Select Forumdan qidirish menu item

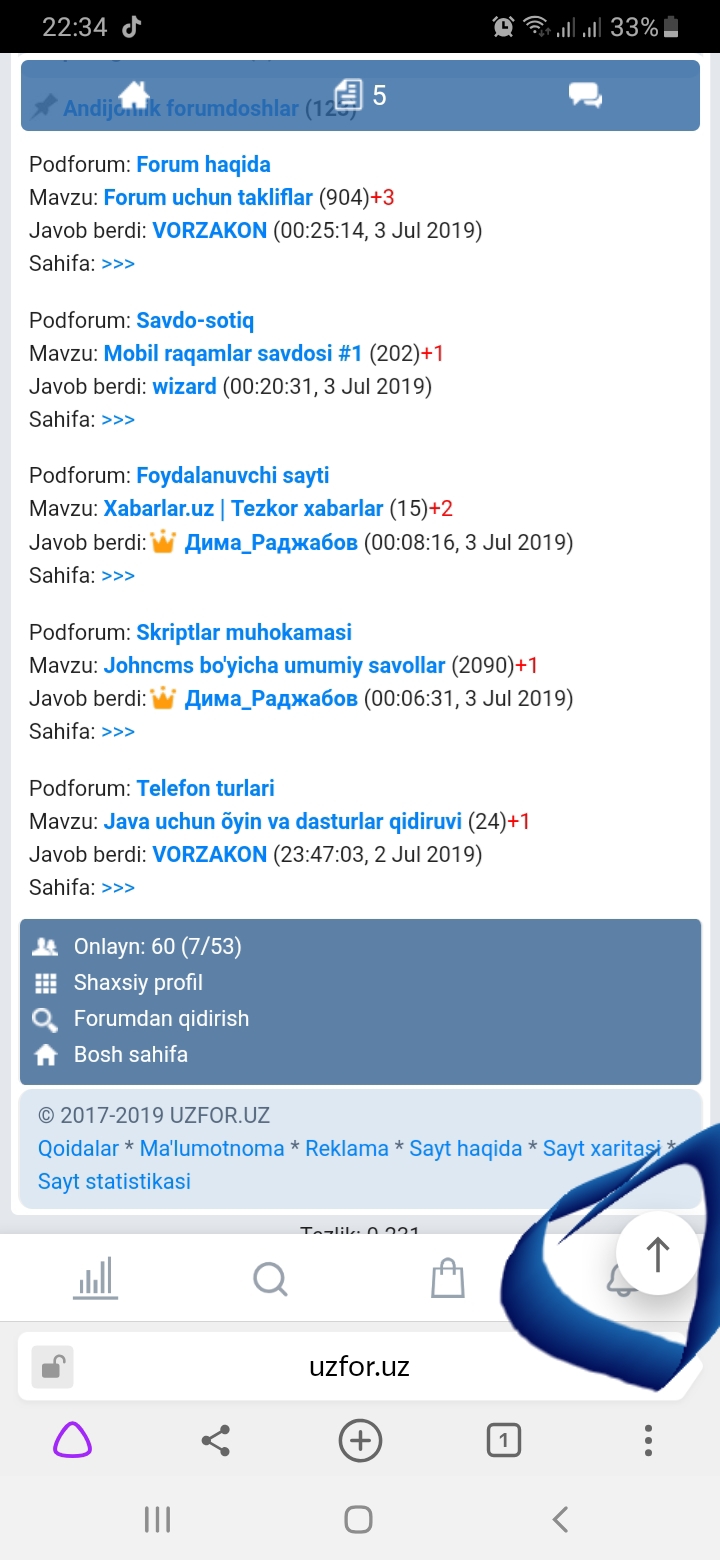click(x=161, y=1019)
